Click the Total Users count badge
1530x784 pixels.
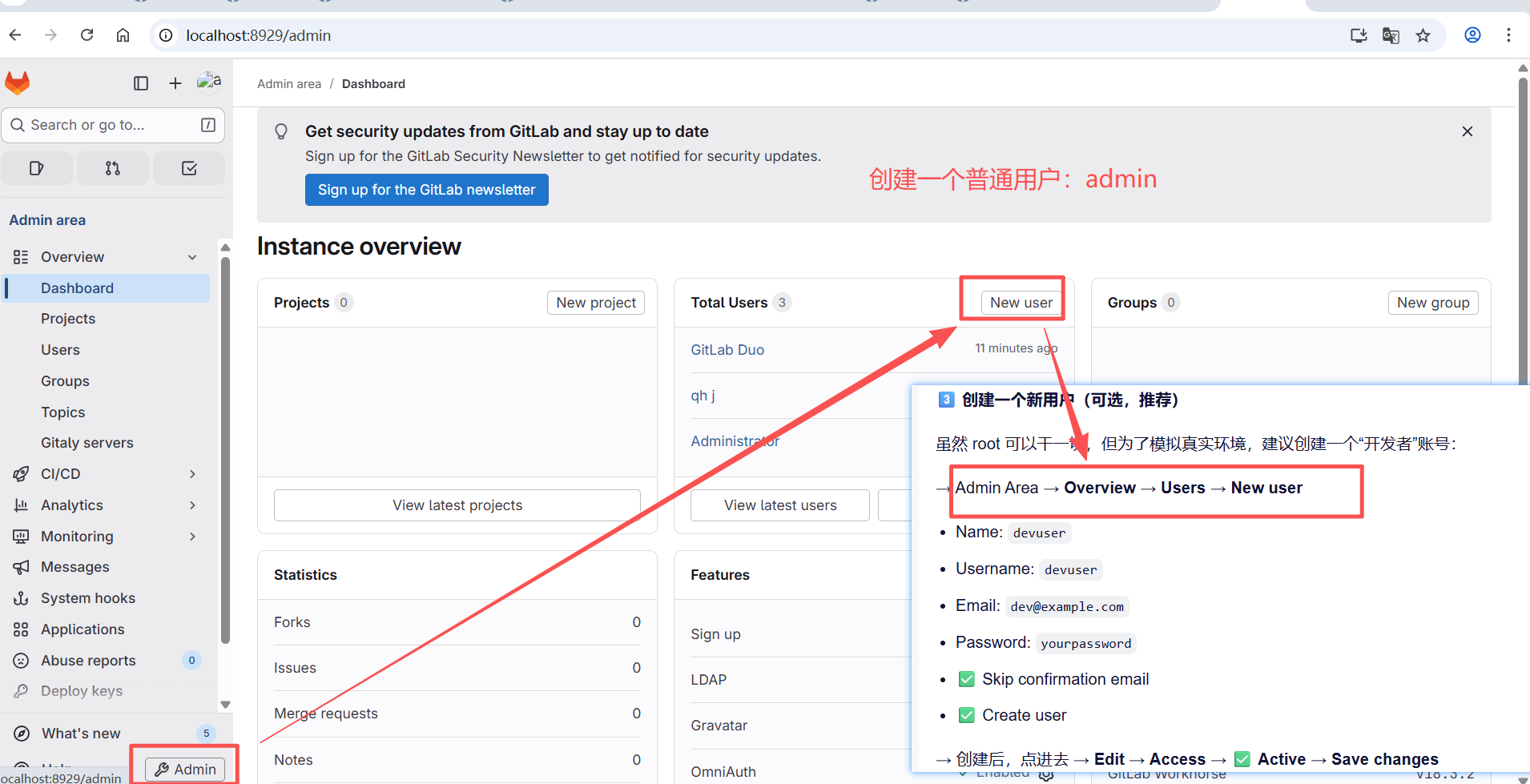782,303
